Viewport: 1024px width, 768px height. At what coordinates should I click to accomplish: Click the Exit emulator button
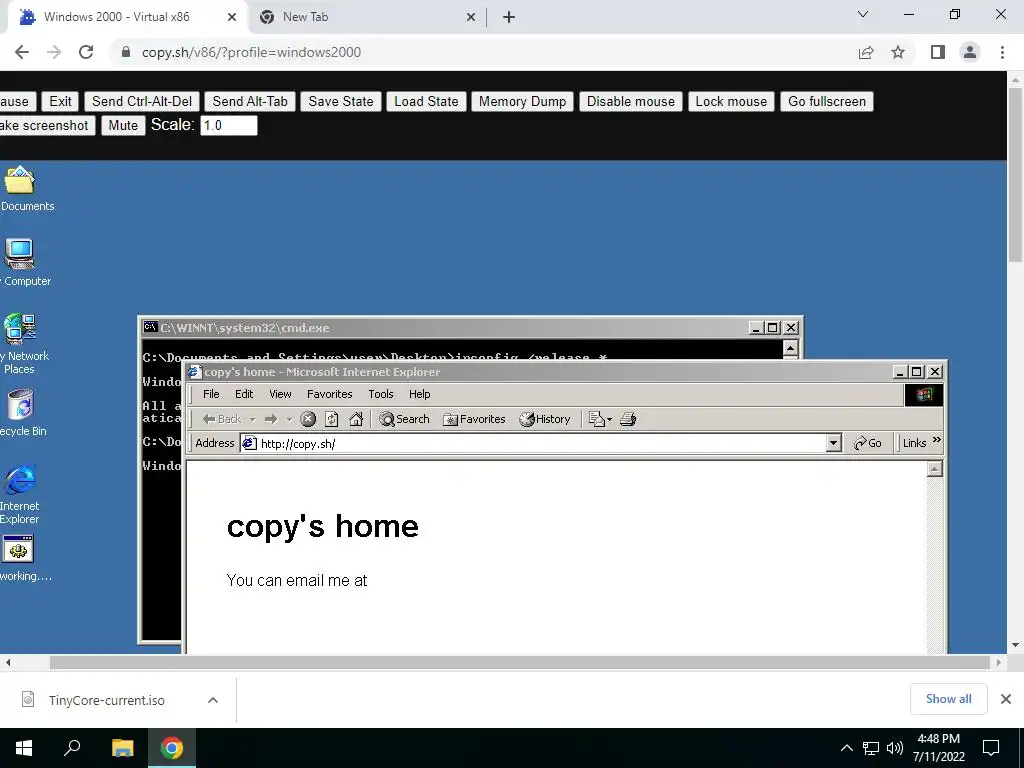(60, 101)
